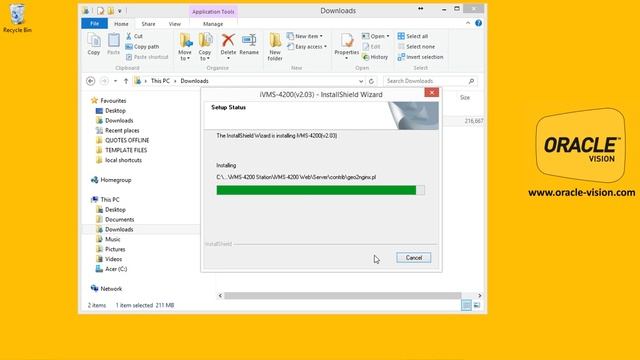
Task: Select Network in navigation pane
Action: (x=106, y=289)
